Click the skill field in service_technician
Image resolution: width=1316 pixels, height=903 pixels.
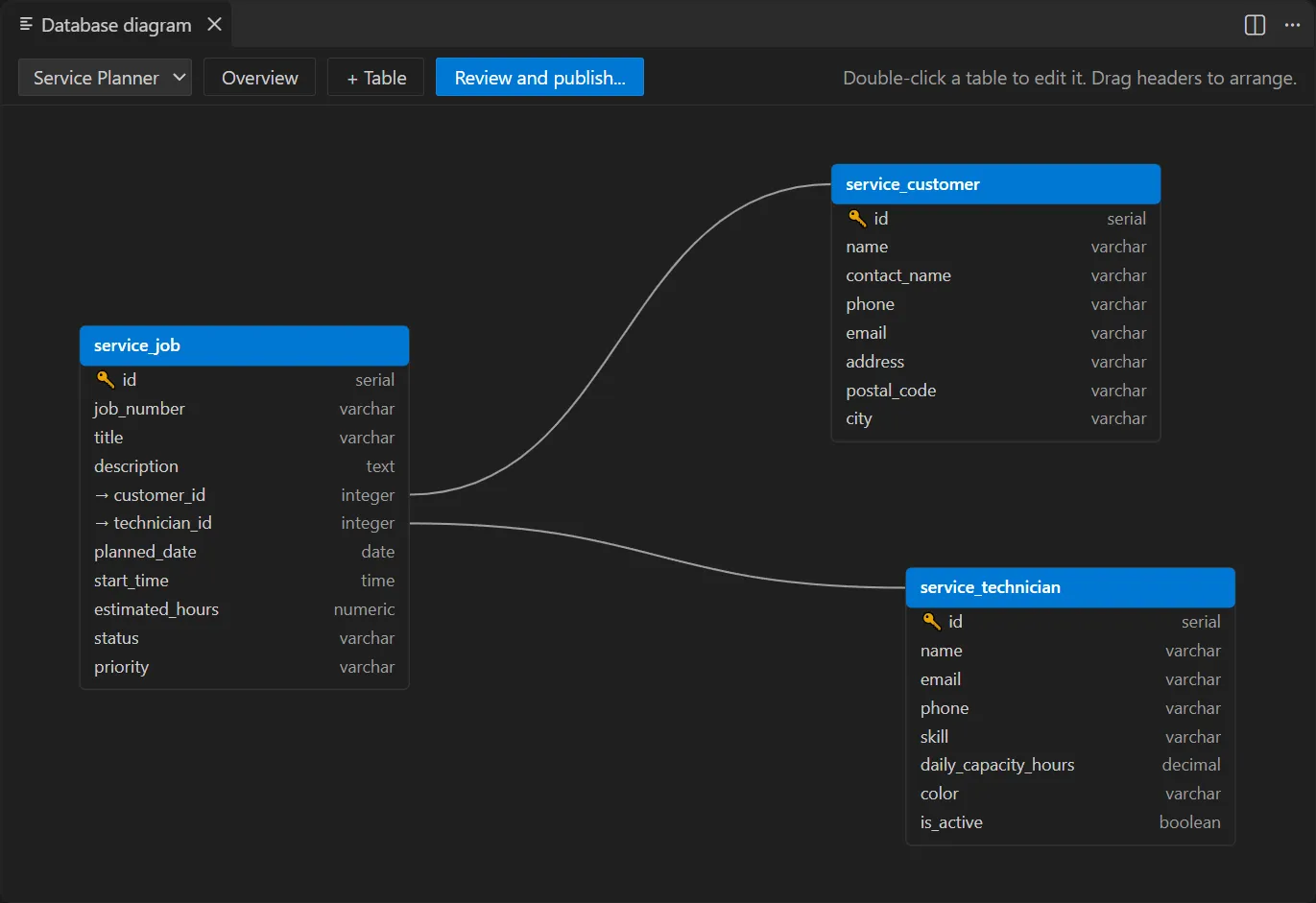(1070, 737)
